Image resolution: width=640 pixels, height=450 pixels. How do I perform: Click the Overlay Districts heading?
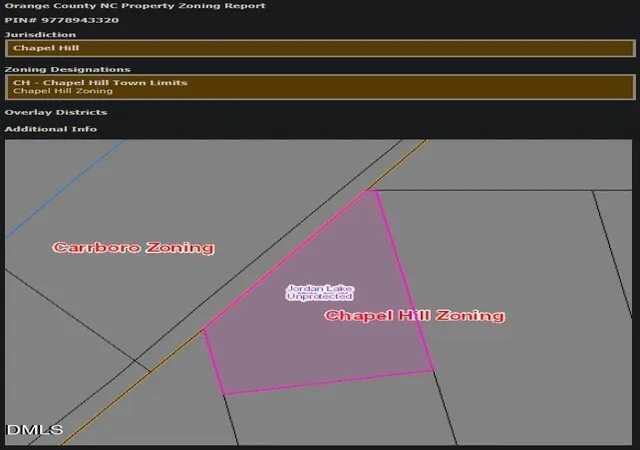(56, 112)
